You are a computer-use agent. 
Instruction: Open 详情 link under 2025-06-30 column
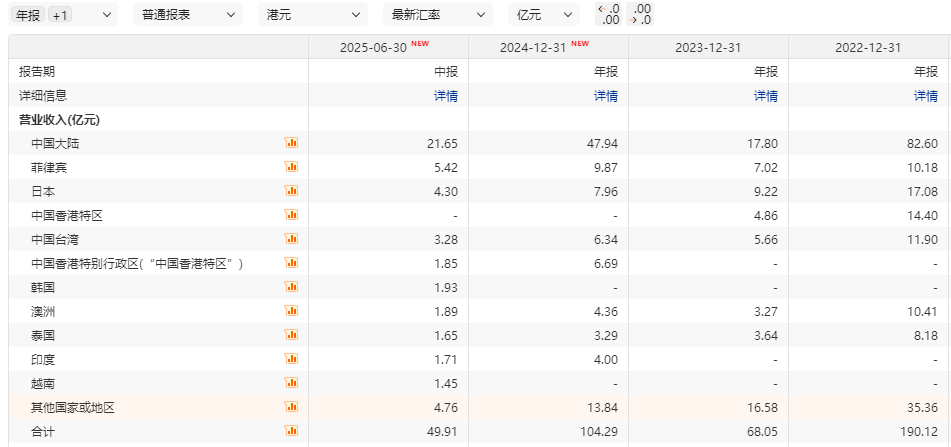click(x=445, y=96)
